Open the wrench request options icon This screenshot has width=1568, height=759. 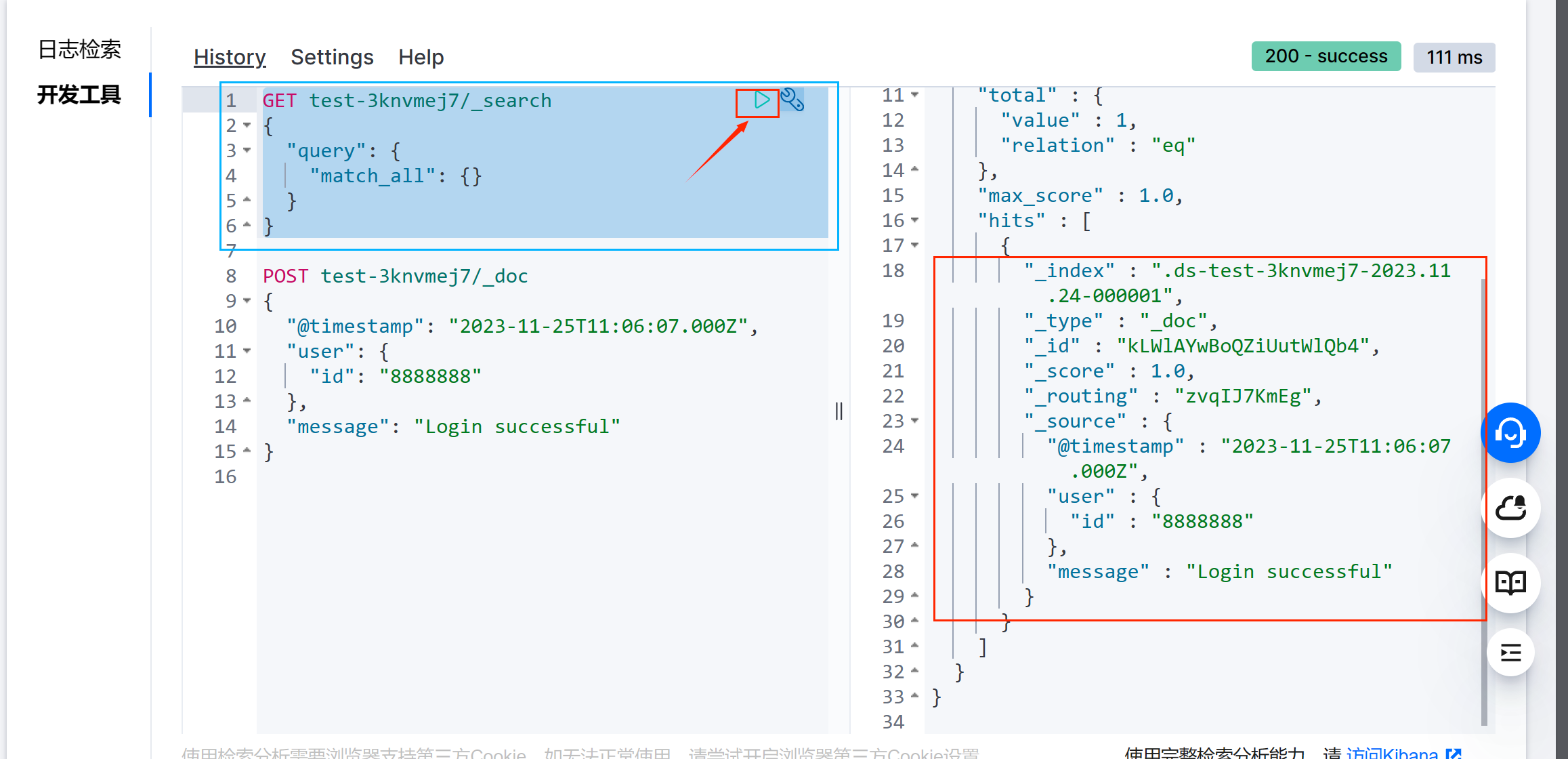click(x=792, y=100)
